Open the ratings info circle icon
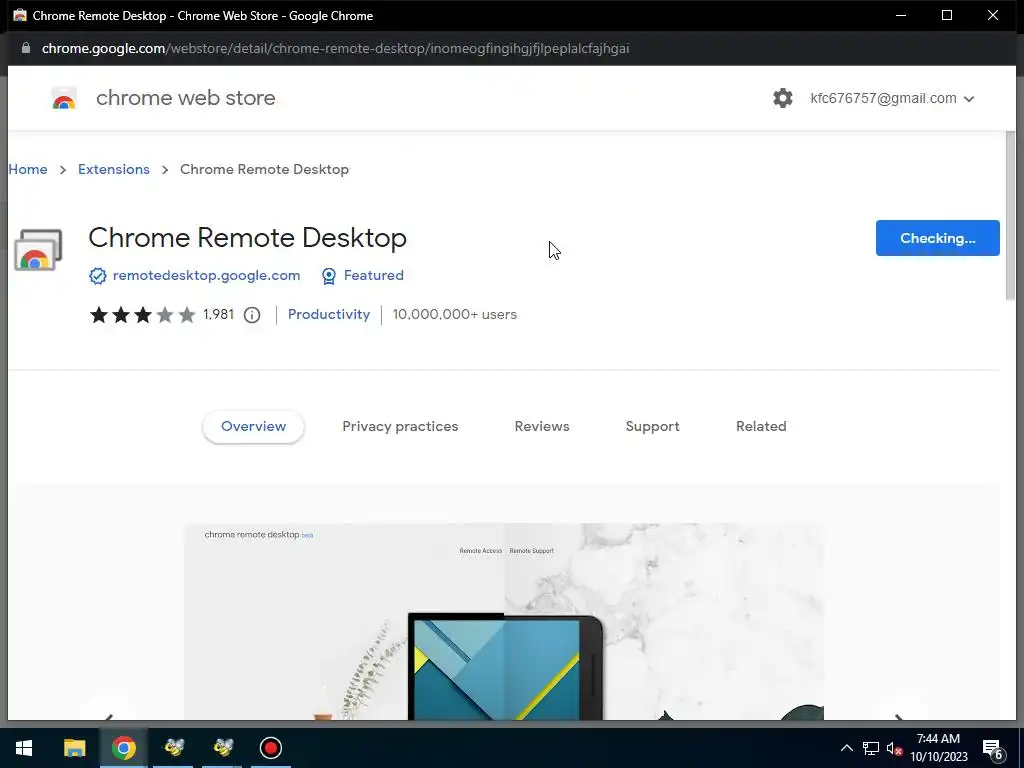Image resolution: width=1024 pixels, height=768 pixels. coord(251,315)
